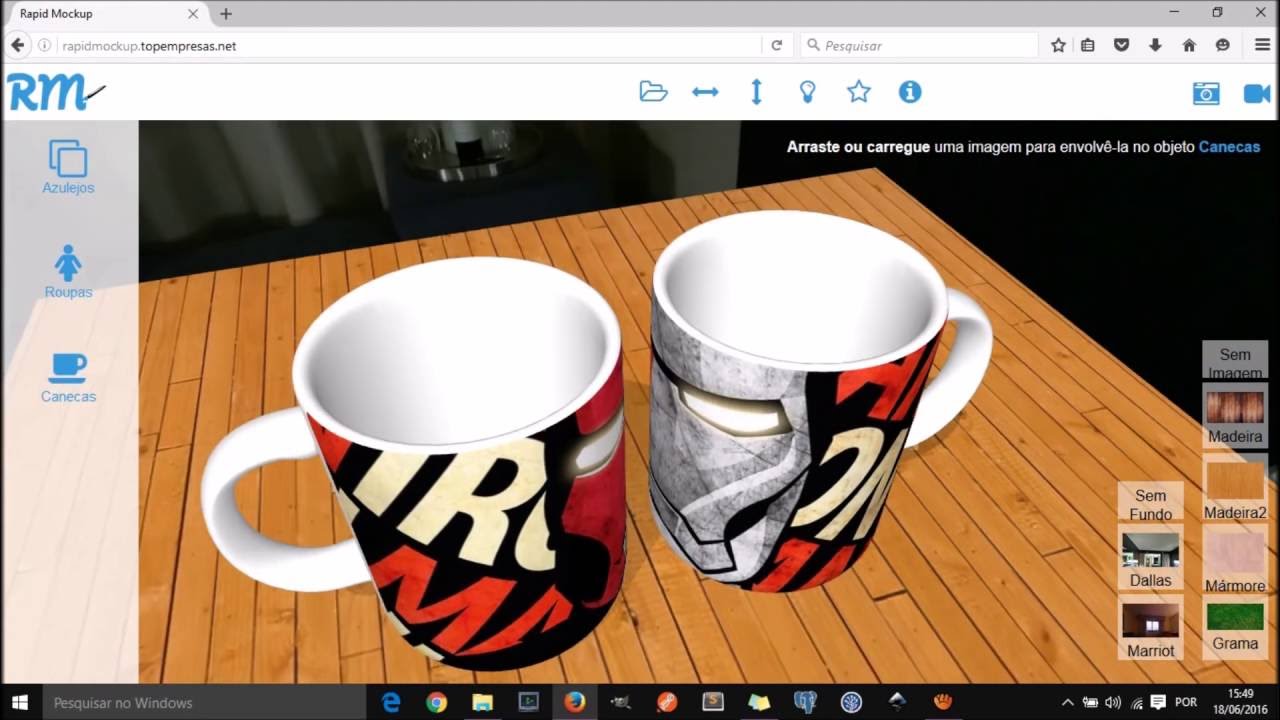Screen dimensions: 1280x720
Task: Click the RM logo
Action: pos(56,92)
